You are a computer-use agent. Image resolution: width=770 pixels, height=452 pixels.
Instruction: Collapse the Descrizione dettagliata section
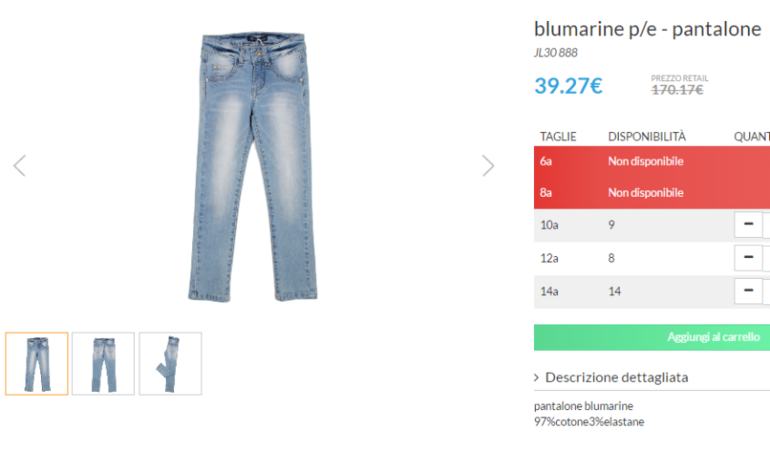pyautogui.click(x=611, y=377)
